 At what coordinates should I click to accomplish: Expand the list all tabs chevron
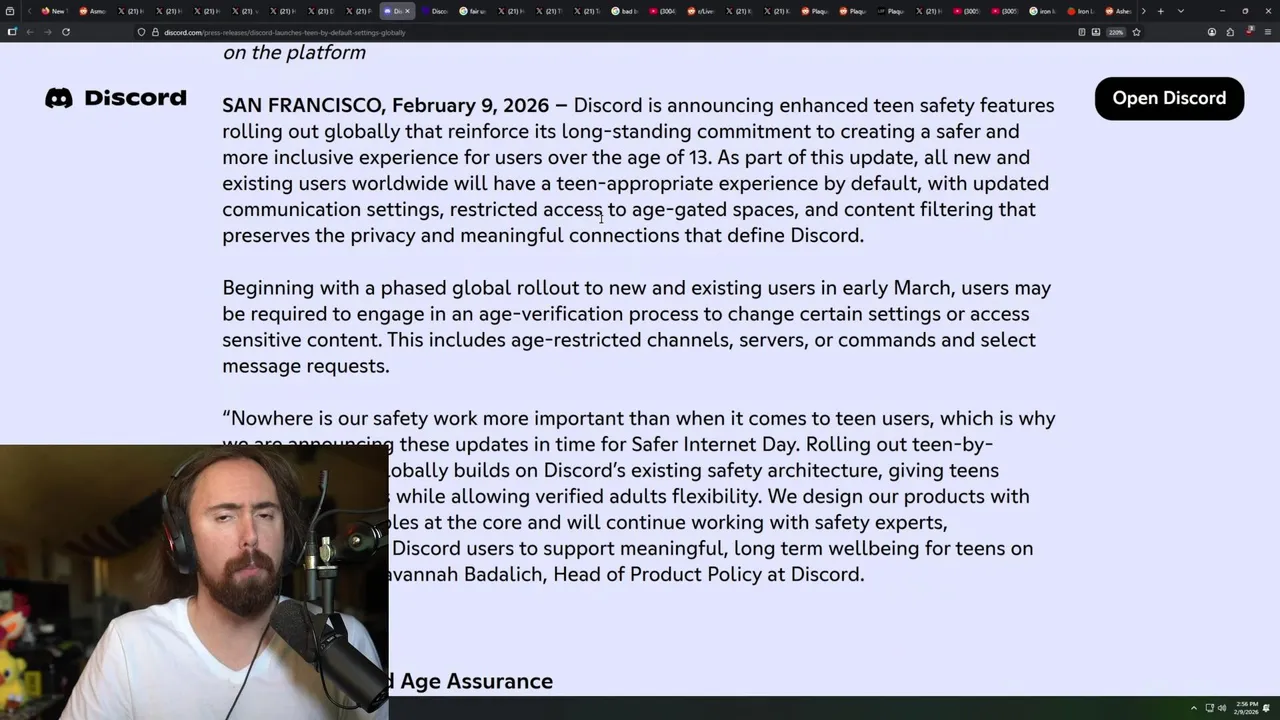1180,11
